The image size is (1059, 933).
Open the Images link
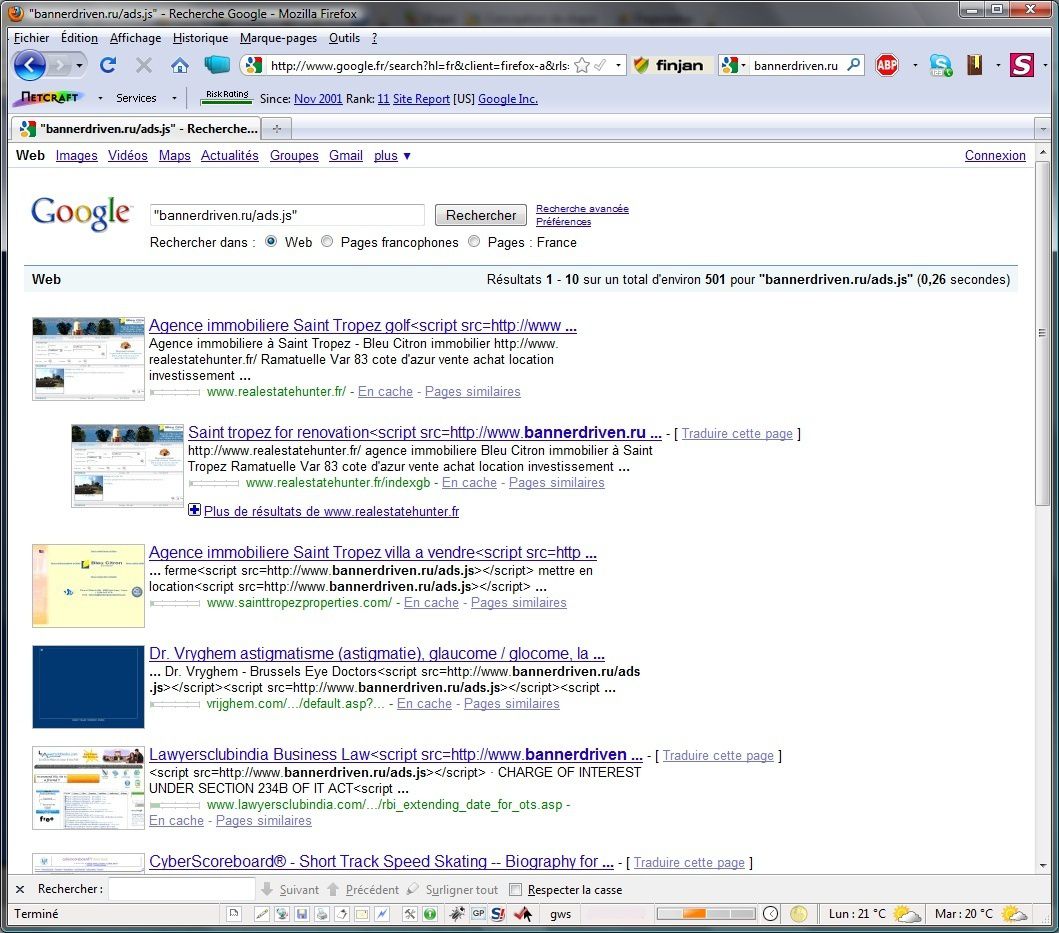[x=76, y=155]
